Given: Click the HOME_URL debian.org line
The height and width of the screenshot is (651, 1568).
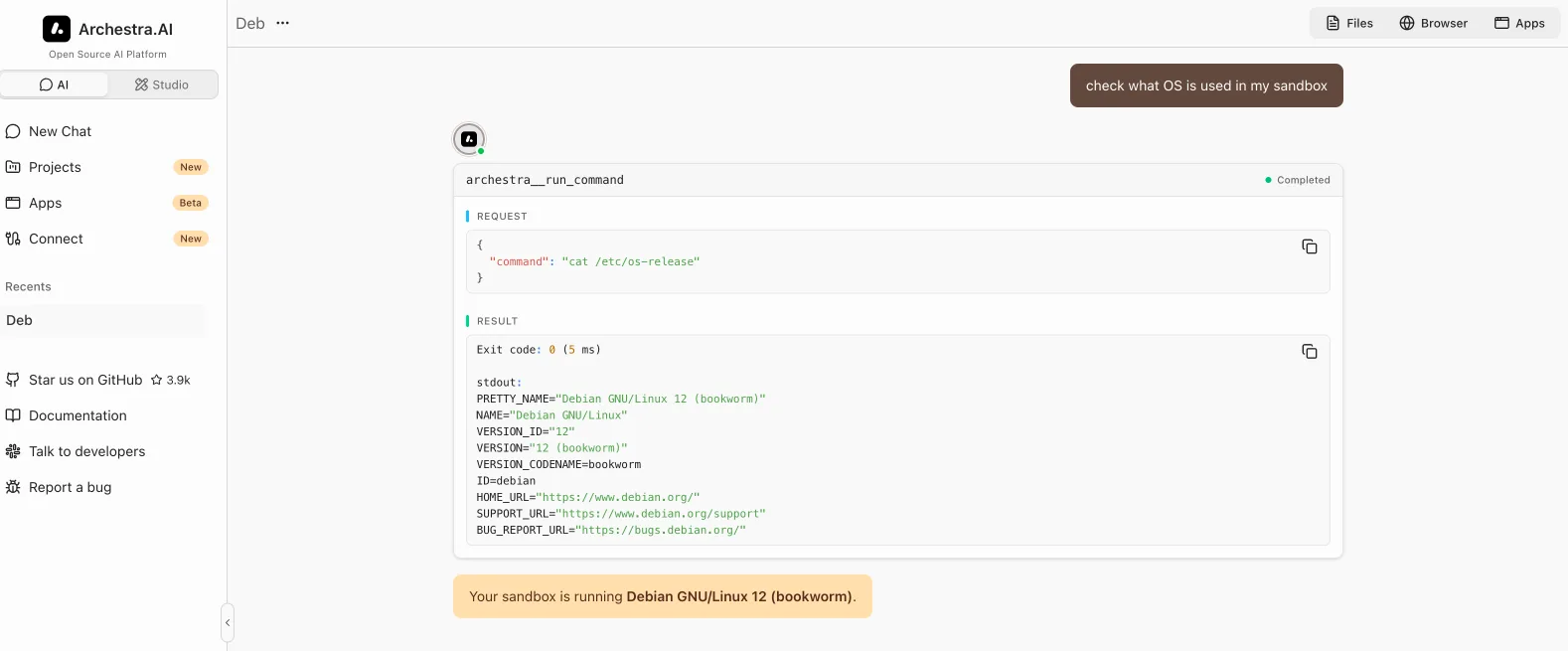Looking at the screenshot, I should pyautogui.click(x=588, y=497).
